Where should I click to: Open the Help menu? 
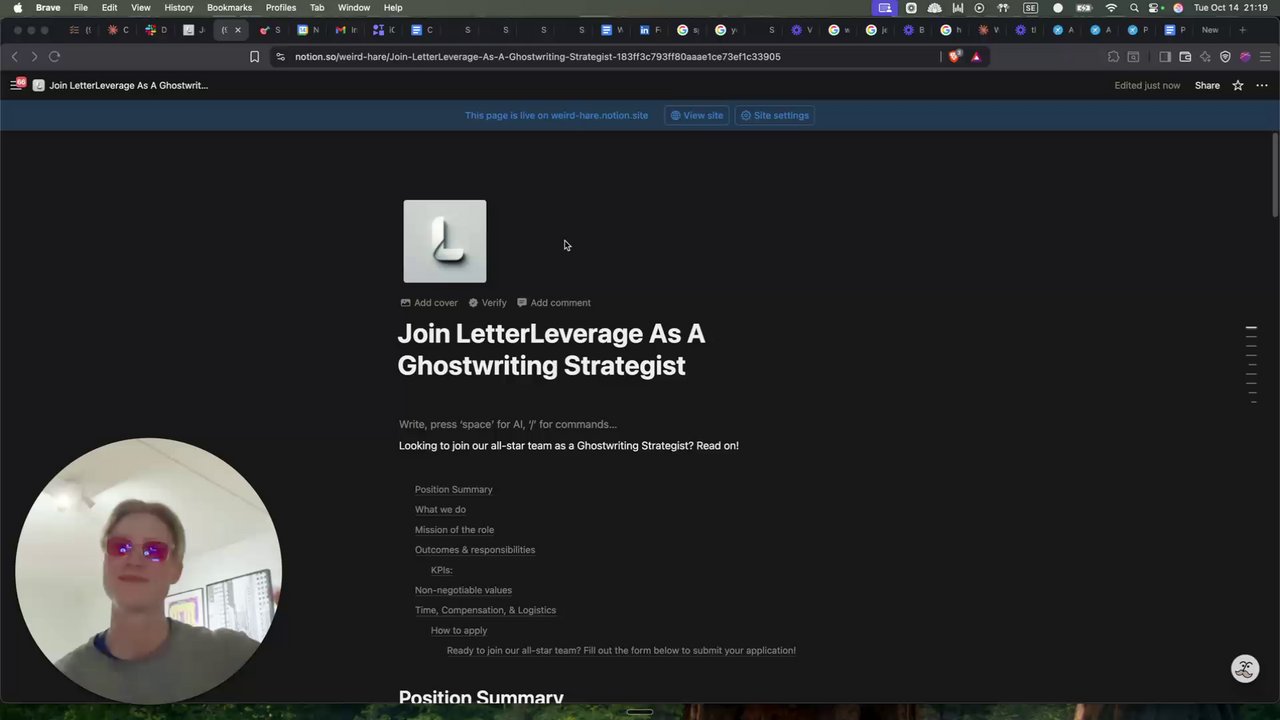[393, 8]
